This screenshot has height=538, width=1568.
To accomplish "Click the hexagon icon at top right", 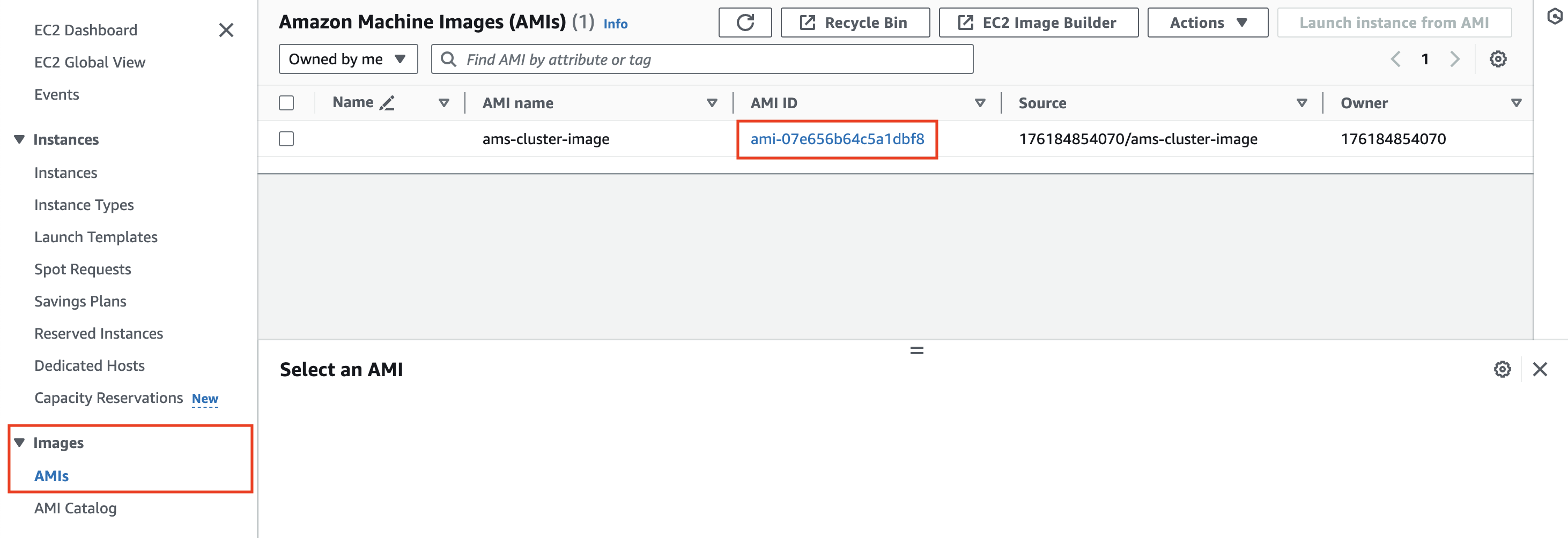I will click(x=1555, y=17).
